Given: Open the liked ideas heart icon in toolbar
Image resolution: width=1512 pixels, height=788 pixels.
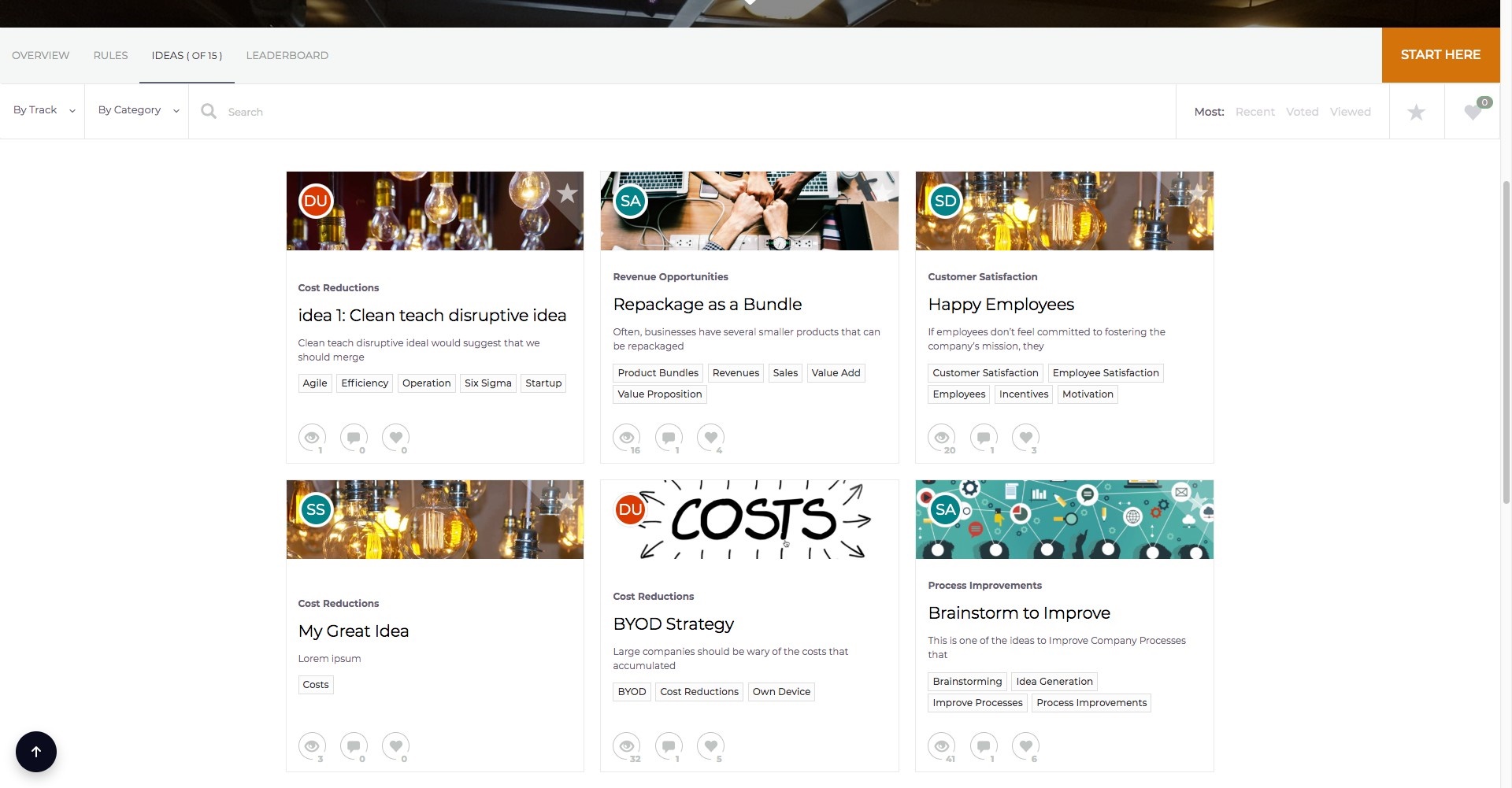Looking at the screenshot, I should coord(1473,112).
